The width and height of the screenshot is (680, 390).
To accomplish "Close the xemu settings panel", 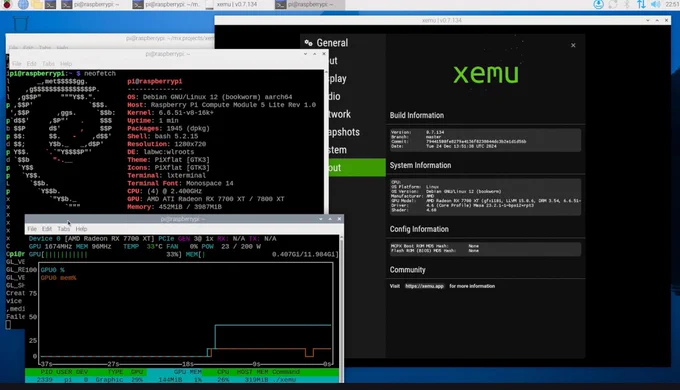I will tap(573, 45).
